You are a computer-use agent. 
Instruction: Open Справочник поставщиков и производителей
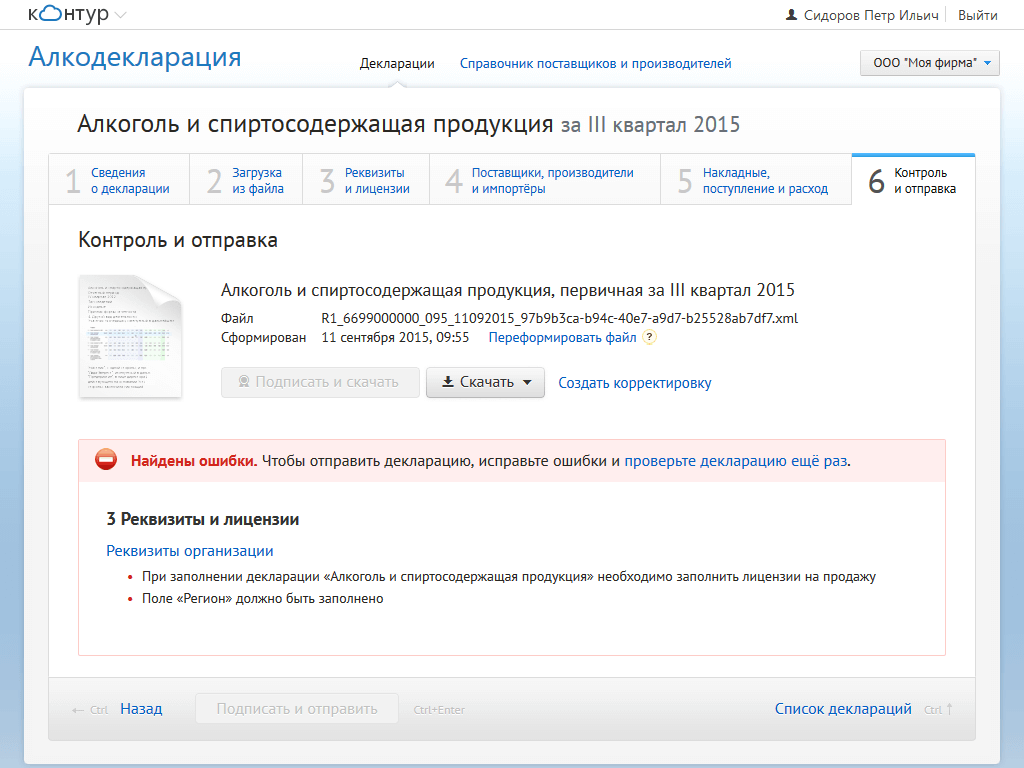point(595,63)
